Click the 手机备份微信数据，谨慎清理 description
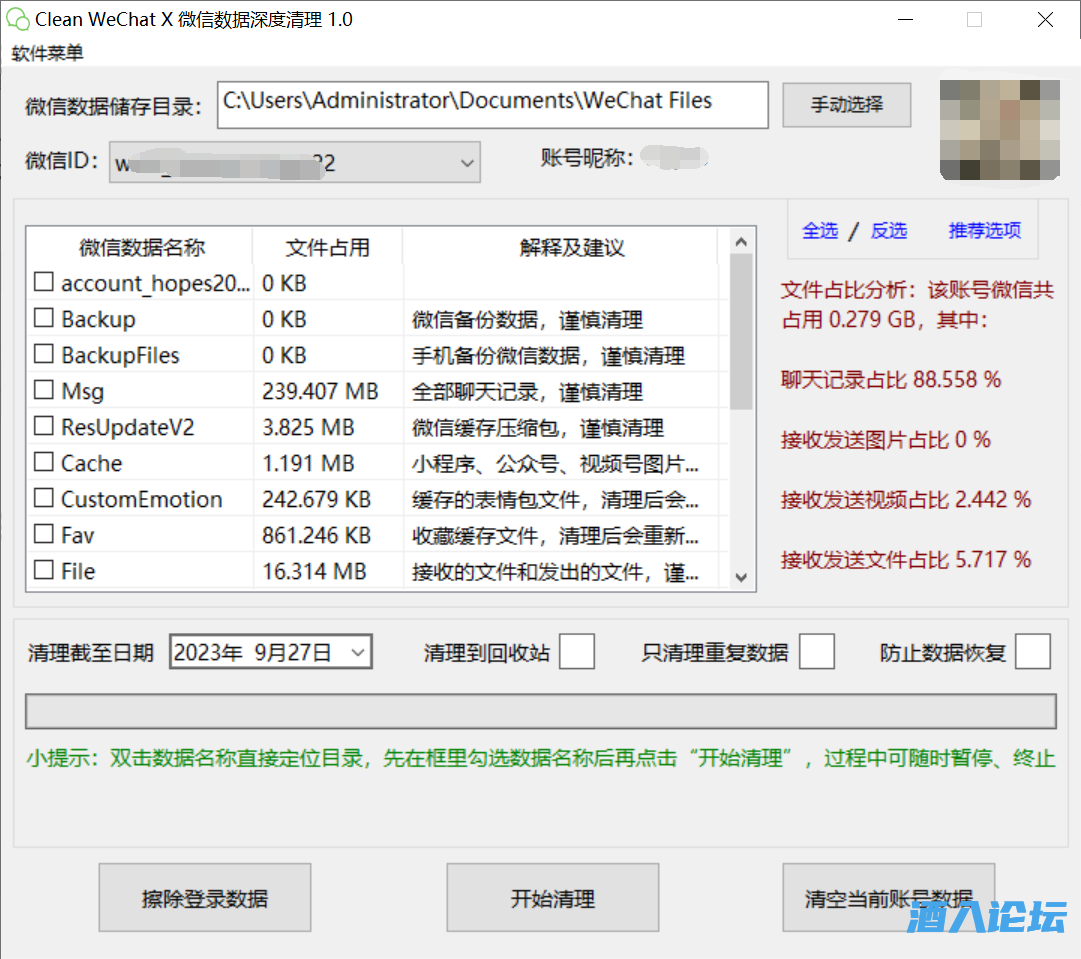This screenshot has height=959, width=1081. pos(548,356)
